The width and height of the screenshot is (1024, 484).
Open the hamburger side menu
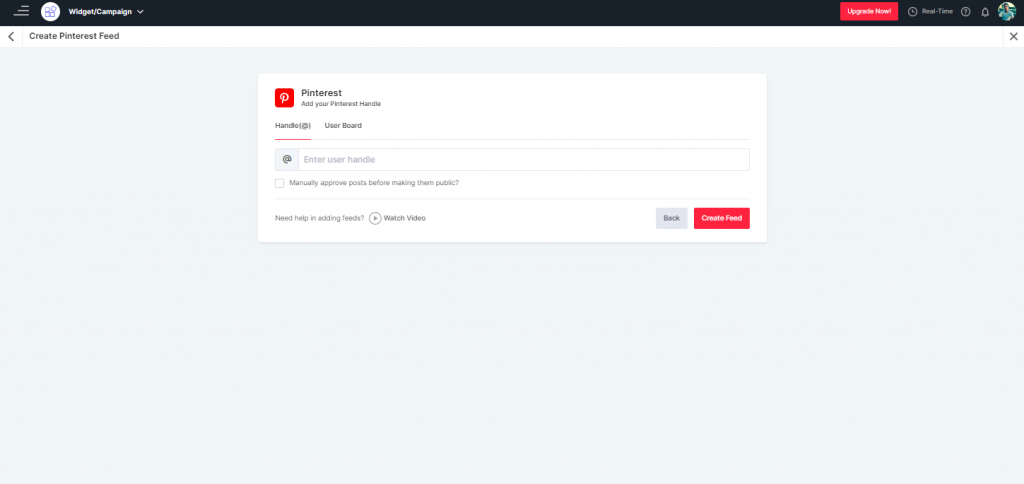click(21, 11)
